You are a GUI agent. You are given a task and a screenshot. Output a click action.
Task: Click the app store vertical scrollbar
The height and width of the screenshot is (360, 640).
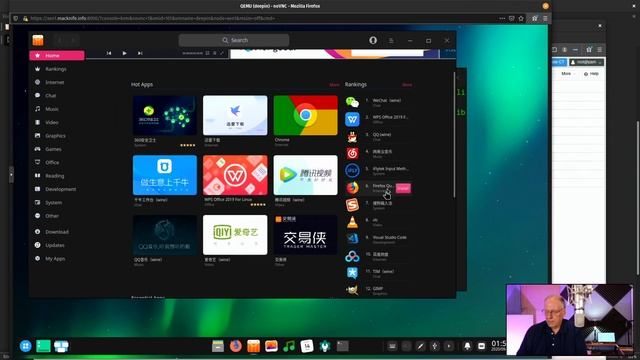click(x=454, y=135)
